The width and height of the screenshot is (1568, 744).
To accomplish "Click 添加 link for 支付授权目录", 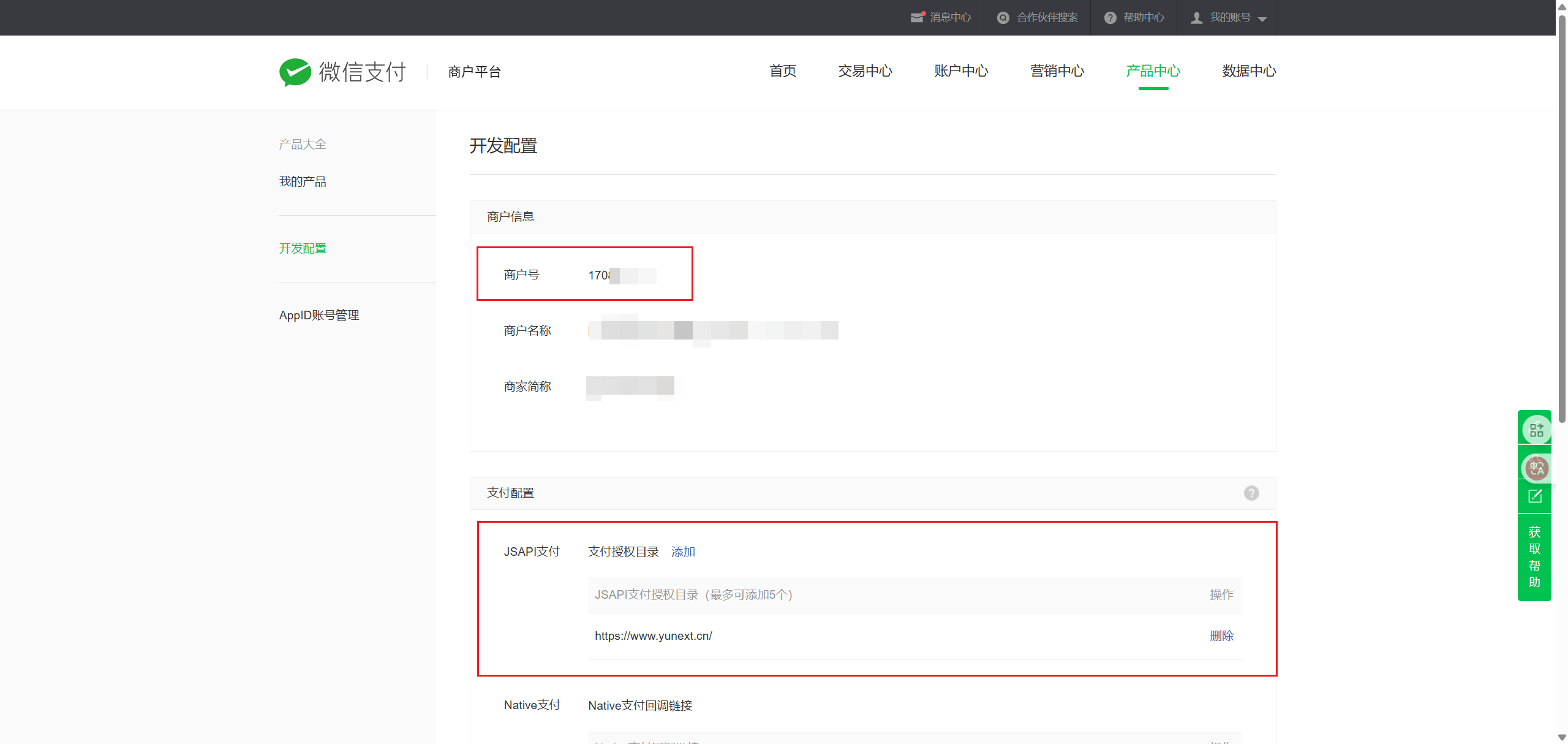I will 683,552.
